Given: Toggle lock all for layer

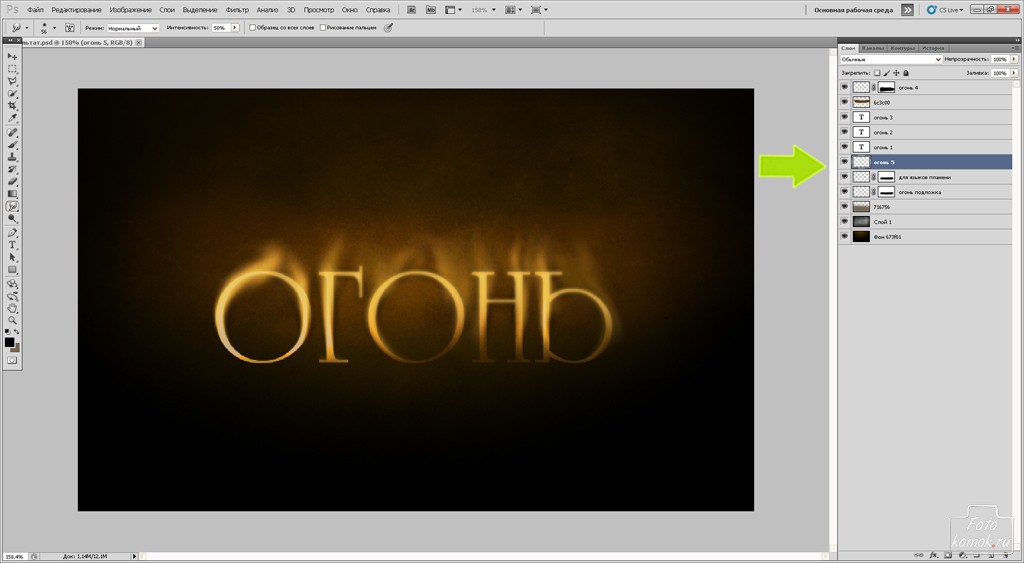Looking at the screenshot, I should [906, 73].
